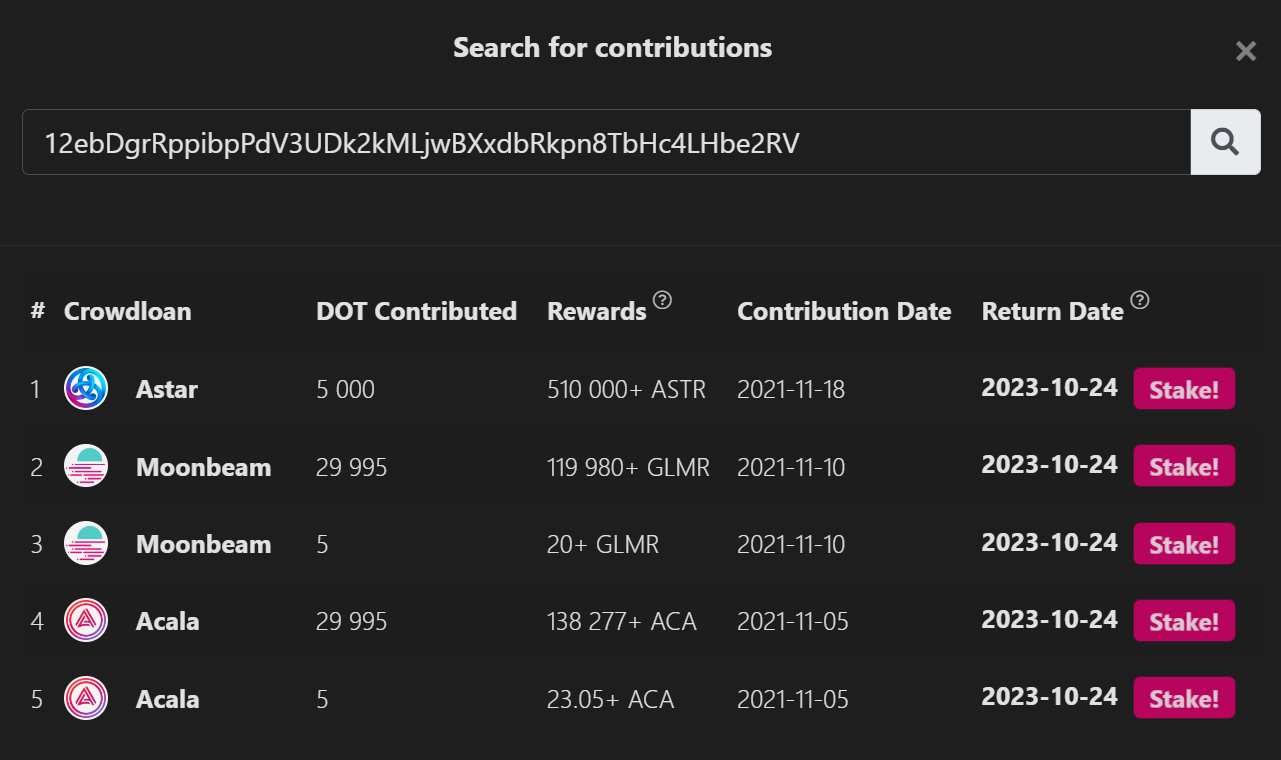Click the Crowdloan column header
1281x760 pixels.
[127, 311]
